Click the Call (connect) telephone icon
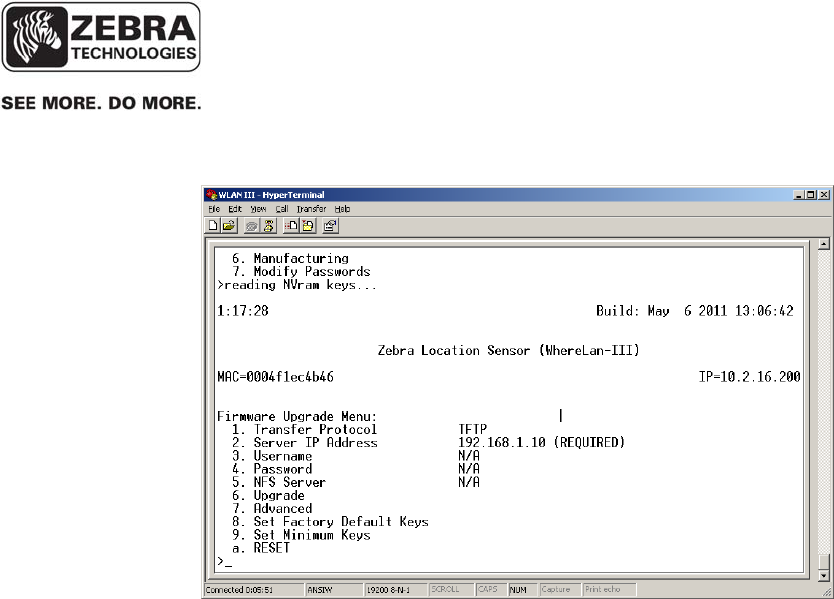This screenshot has height=599, width=834. [x=251, y=226]
